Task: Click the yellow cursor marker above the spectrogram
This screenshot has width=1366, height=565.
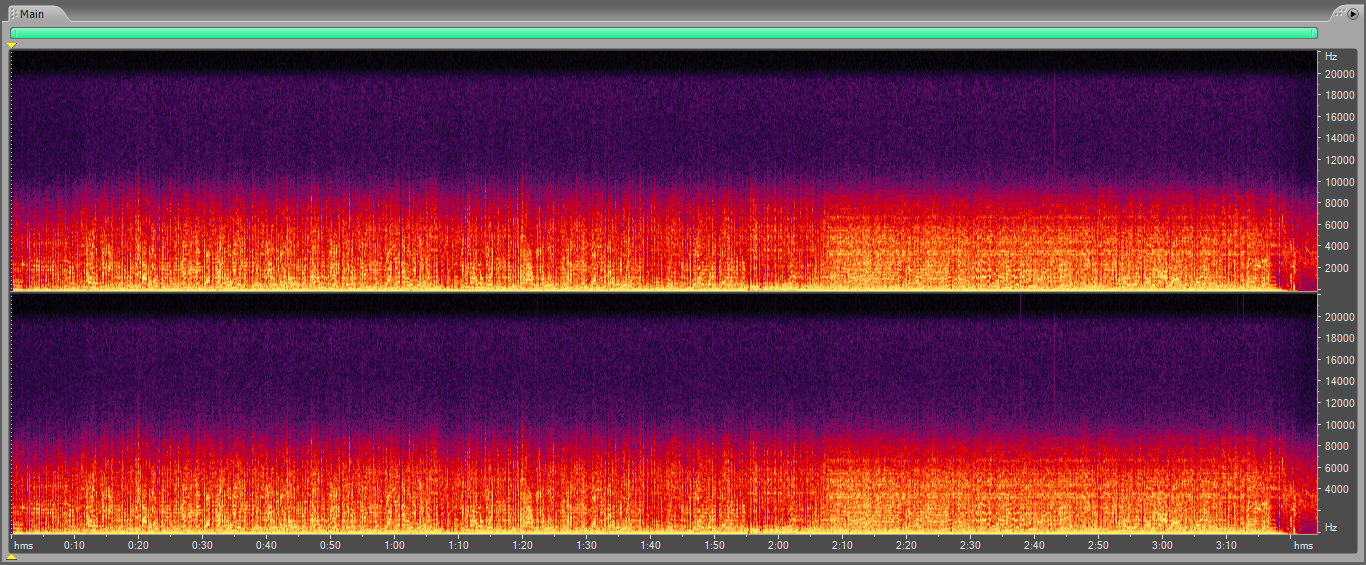Action: [x=12, y=45]
